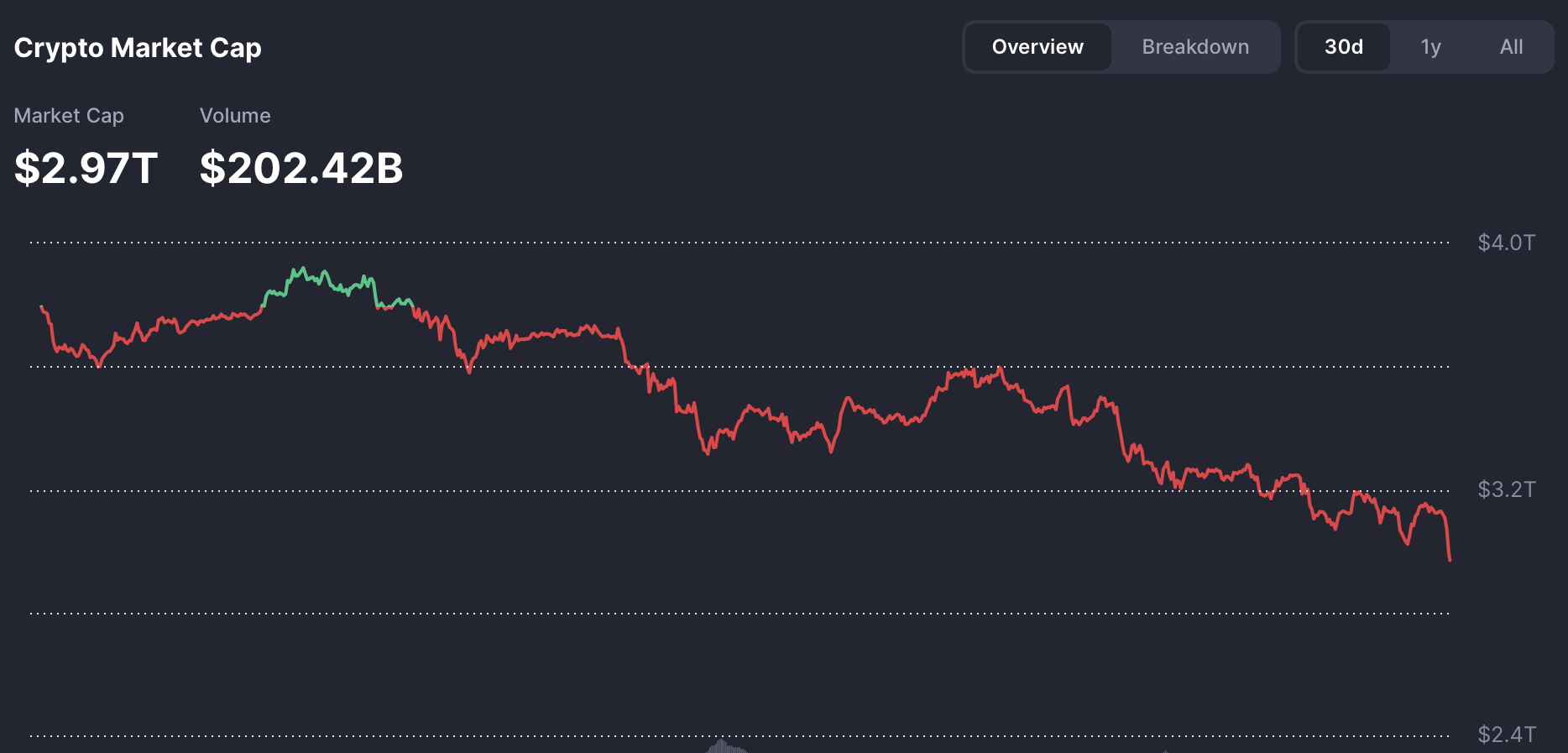1568x753 pixels.
Task: Click the $2.4T axis label
Action: [x=1506, y=735]
